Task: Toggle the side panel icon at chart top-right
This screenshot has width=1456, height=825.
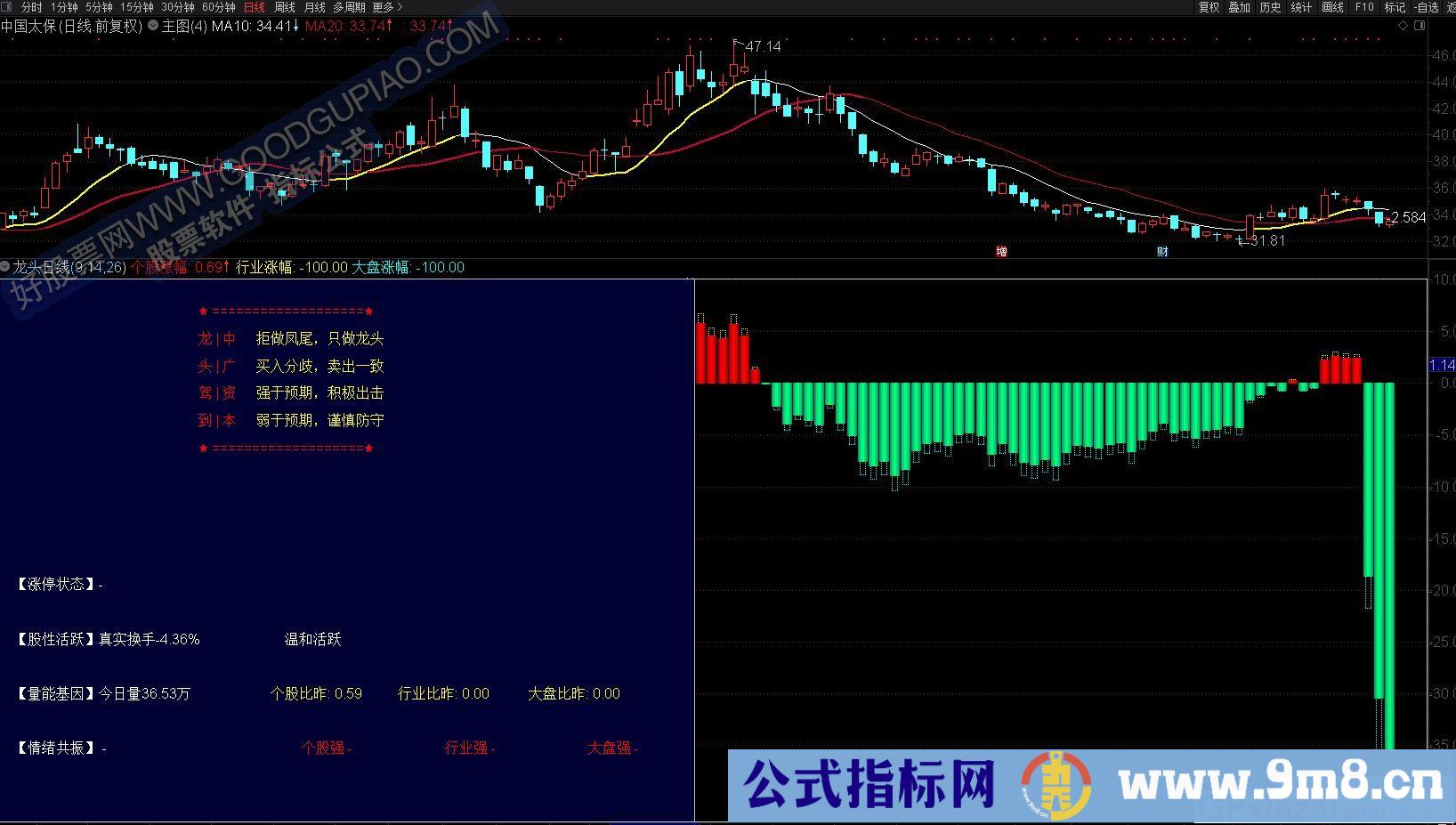Action: pyautogui.click(x=1420, y=26)
